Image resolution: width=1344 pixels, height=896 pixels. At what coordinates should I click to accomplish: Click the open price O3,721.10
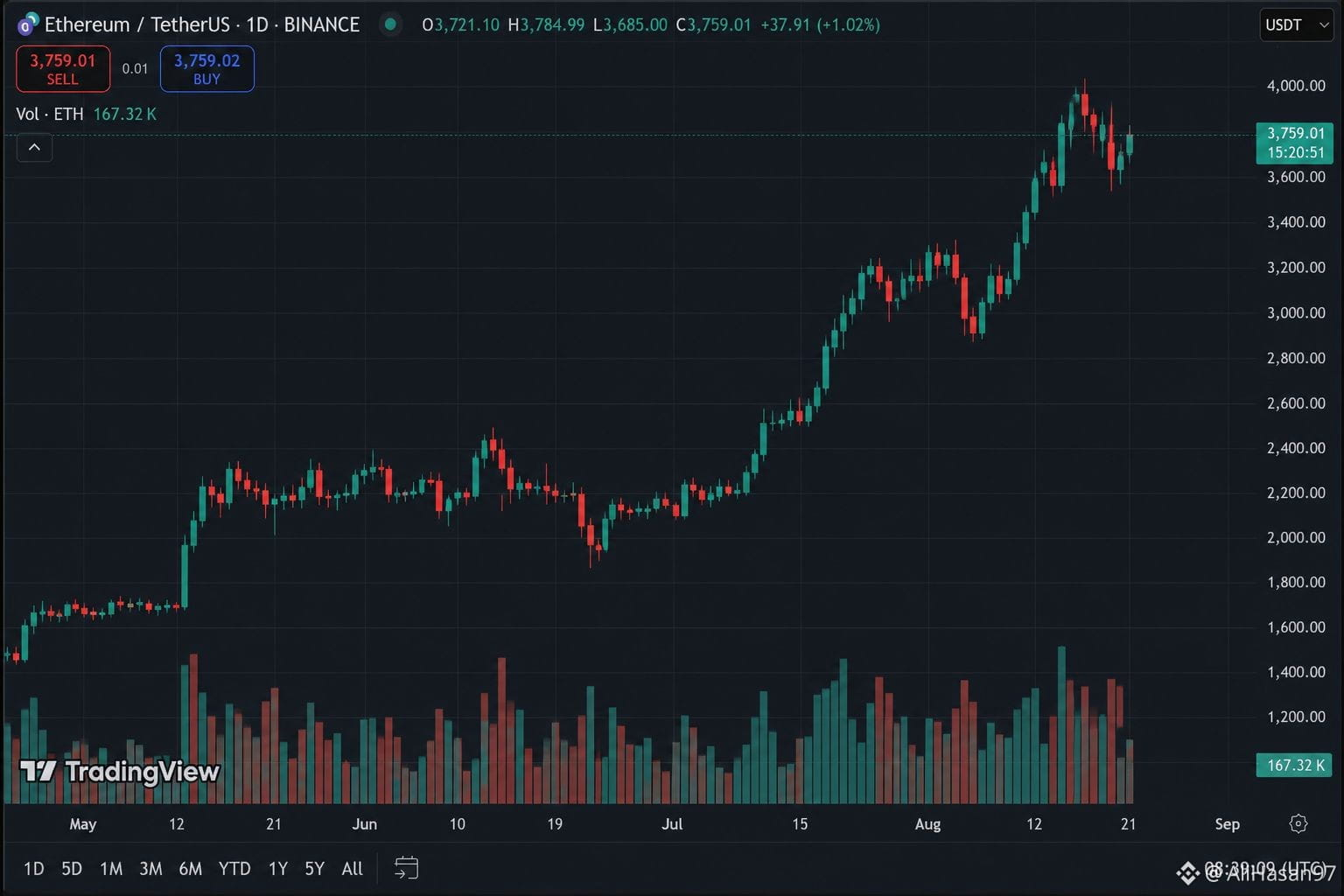[x=461, y=24]
